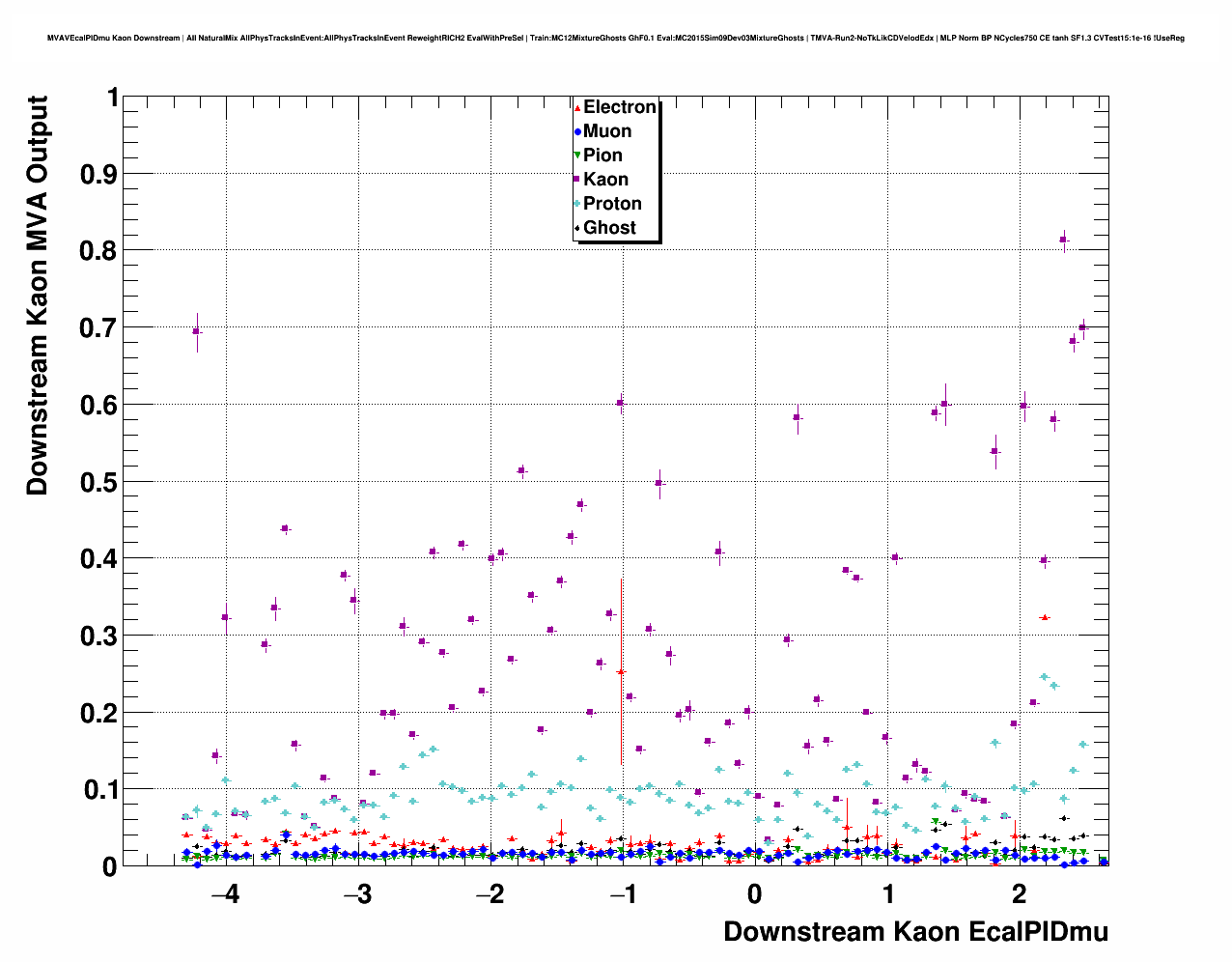Click the plot title text at top
Screen dimensions: 1232x962
pyautogui.click(x=616, y=39)
